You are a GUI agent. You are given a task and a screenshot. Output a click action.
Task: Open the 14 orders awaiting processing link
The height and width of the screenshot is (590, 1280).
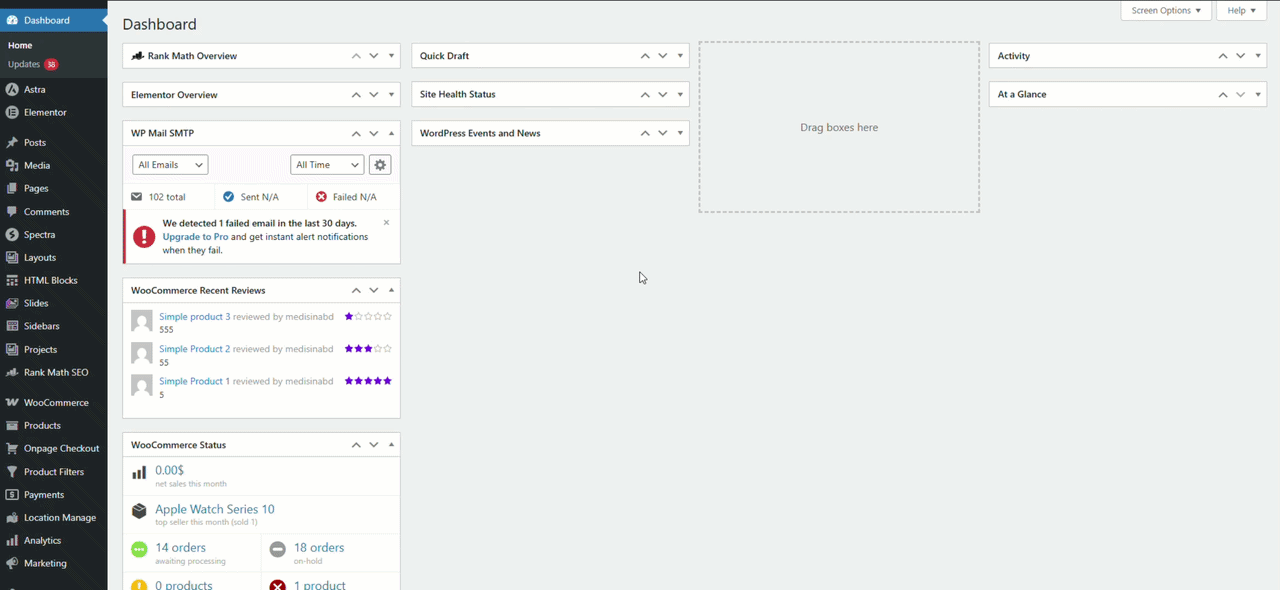pos(180,547)
